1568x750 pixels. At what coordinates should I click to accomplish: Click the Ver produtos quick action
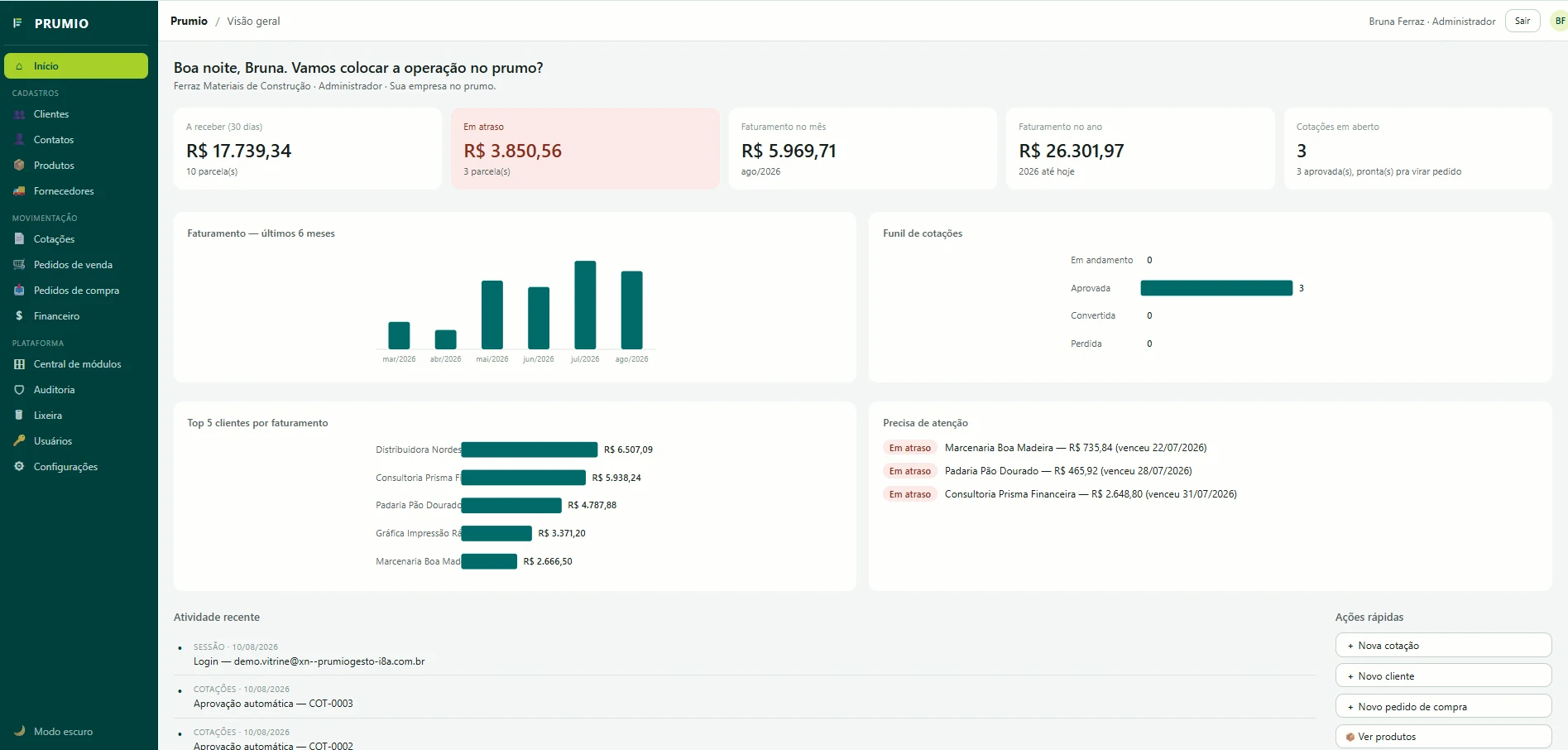click(x=1443, y=737)
